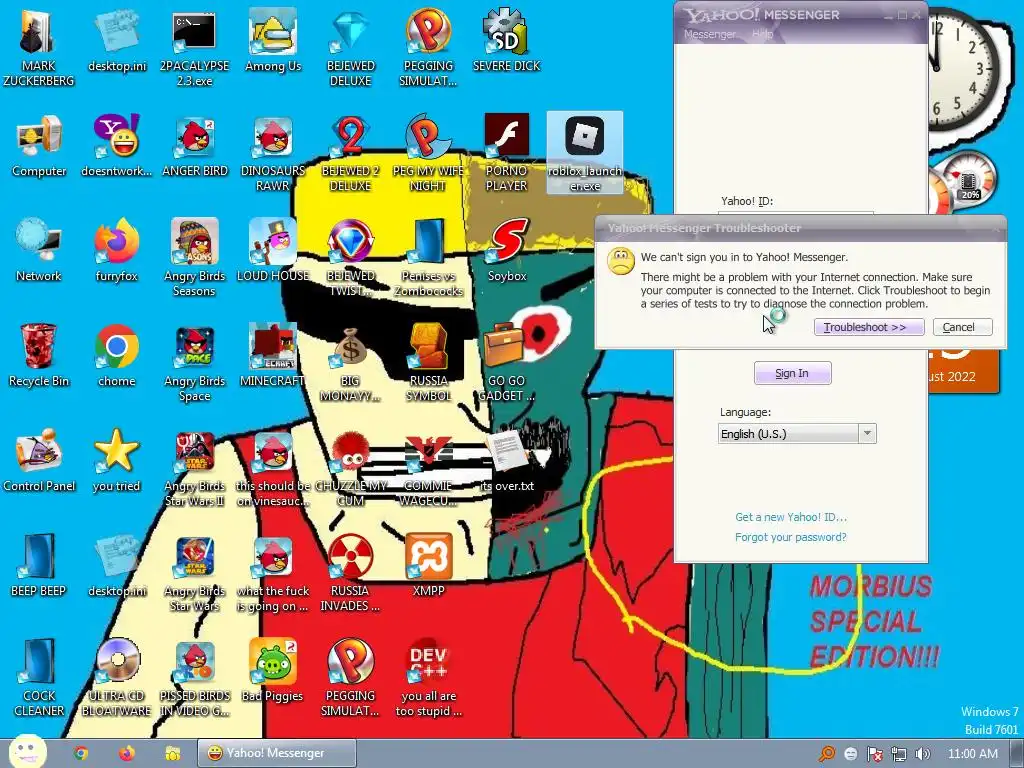Launch Chrome from the taskbar

[x=80, y=754]
